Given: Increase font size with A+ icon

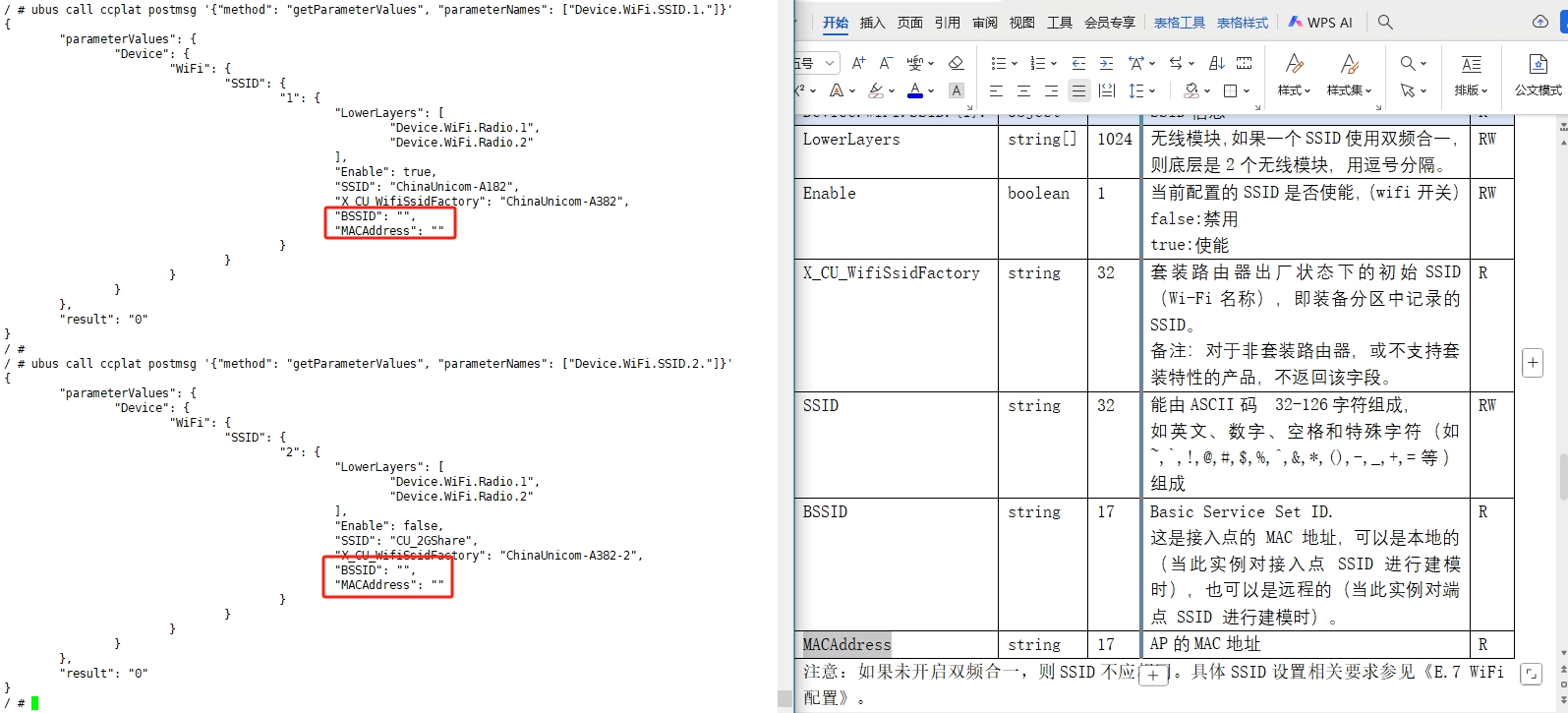Looking at the screenshot, I should pyautogui.click(x=858, y=63).
